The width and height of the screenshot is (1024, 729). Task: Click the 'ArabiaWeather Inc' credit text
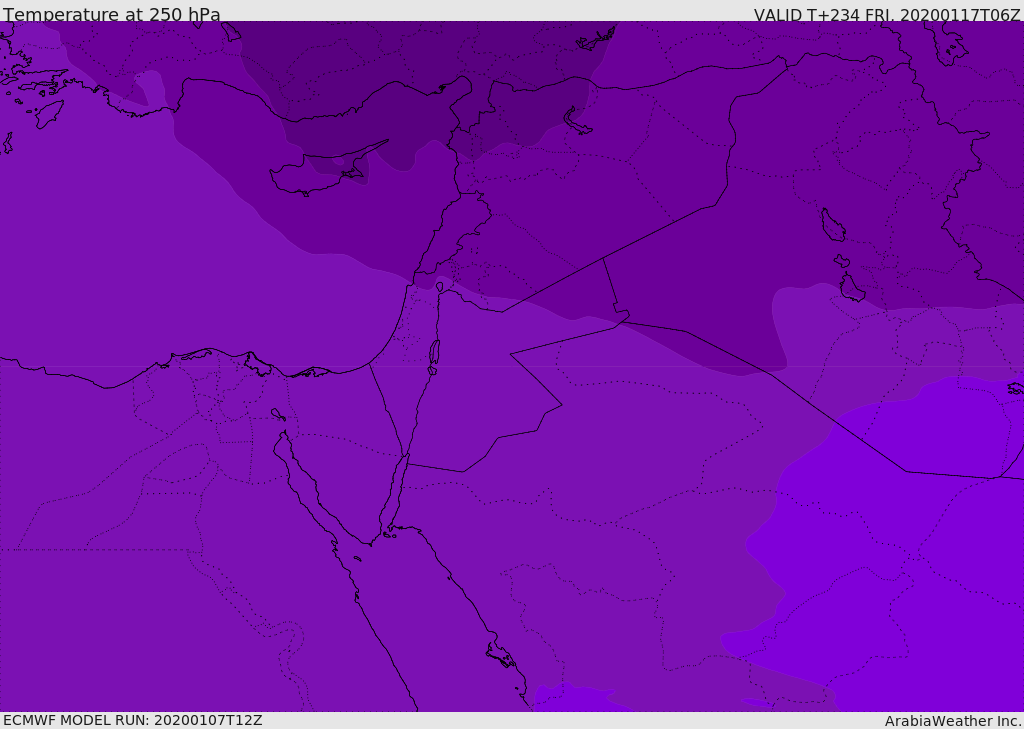coord(953,721)
